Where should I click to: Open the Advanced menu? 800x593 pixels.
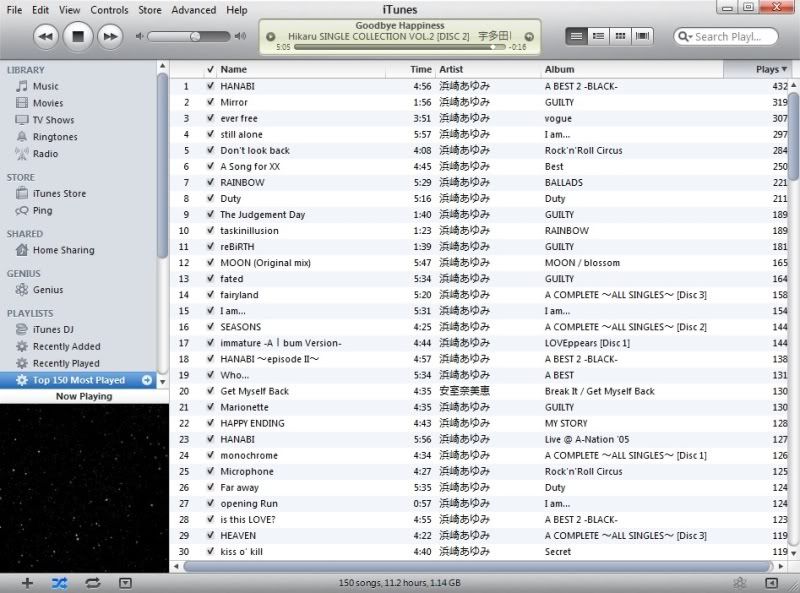[x=193, y=10]
